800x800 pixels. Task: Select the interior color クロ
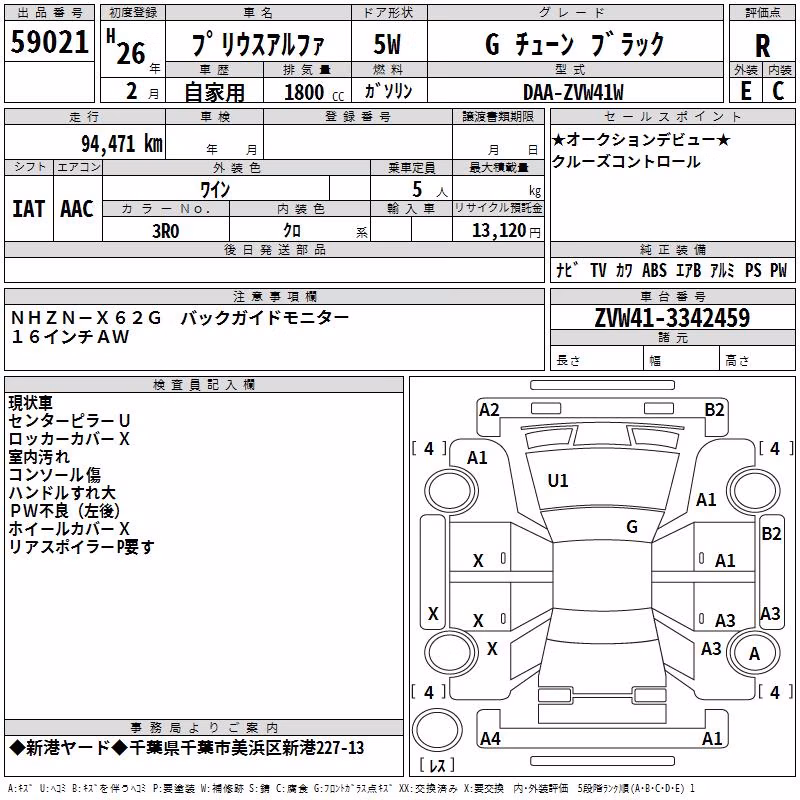pyautogui.click(x=292, y=231)
